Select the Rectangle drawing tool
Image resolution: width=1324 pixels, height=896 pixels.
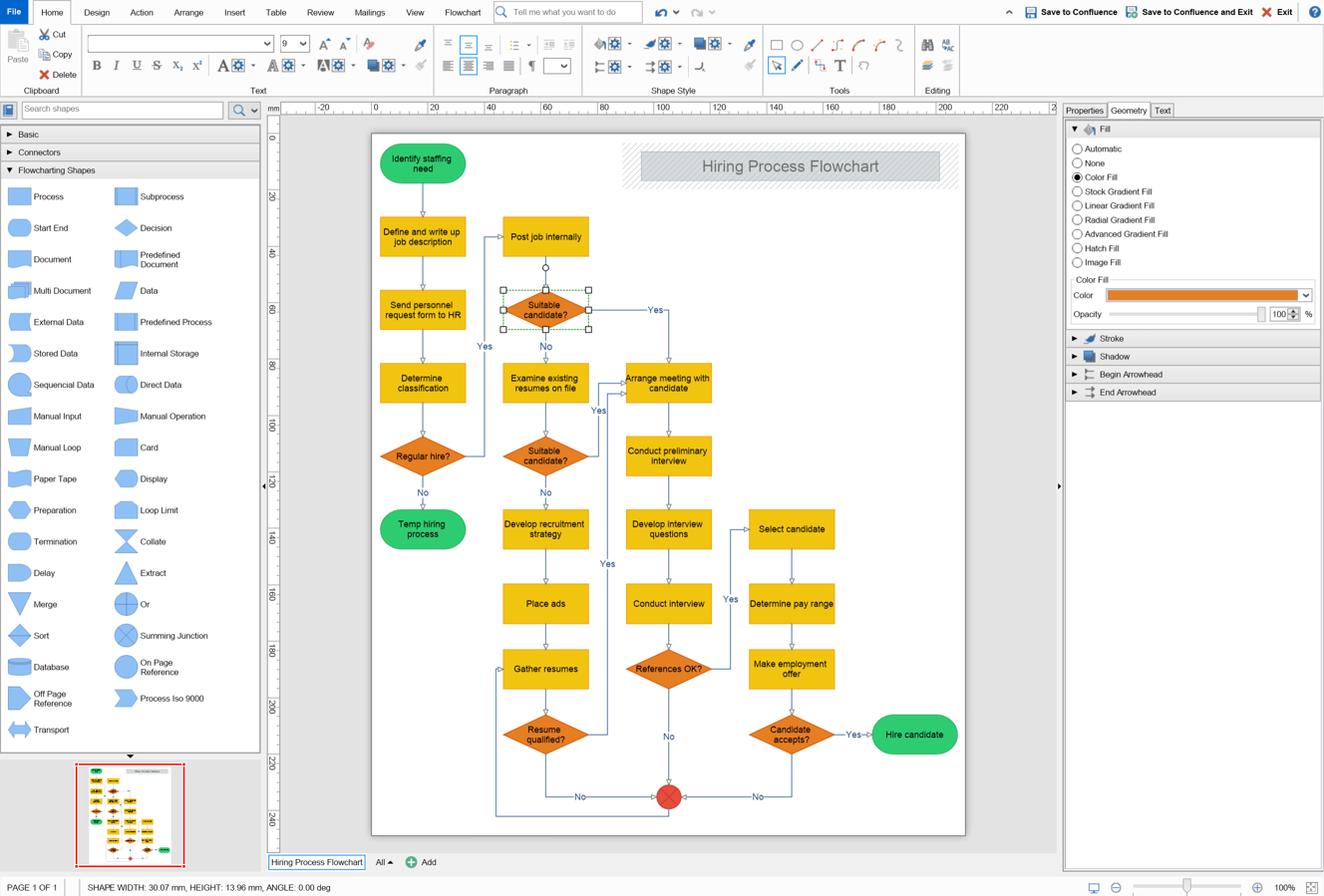point(778,44)
